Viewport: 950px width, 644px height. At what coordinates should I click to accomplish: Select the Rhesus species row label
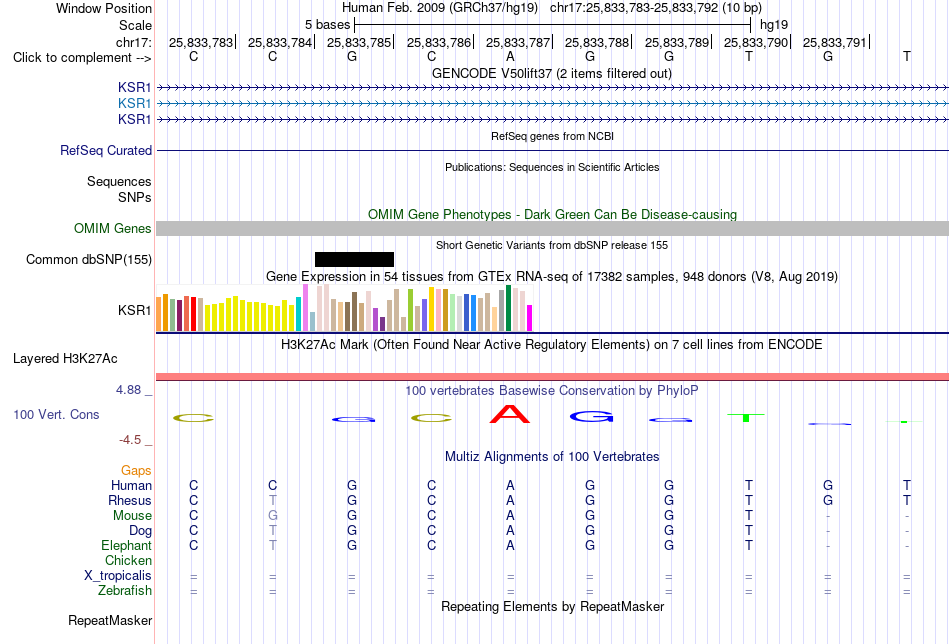[130, 500]
